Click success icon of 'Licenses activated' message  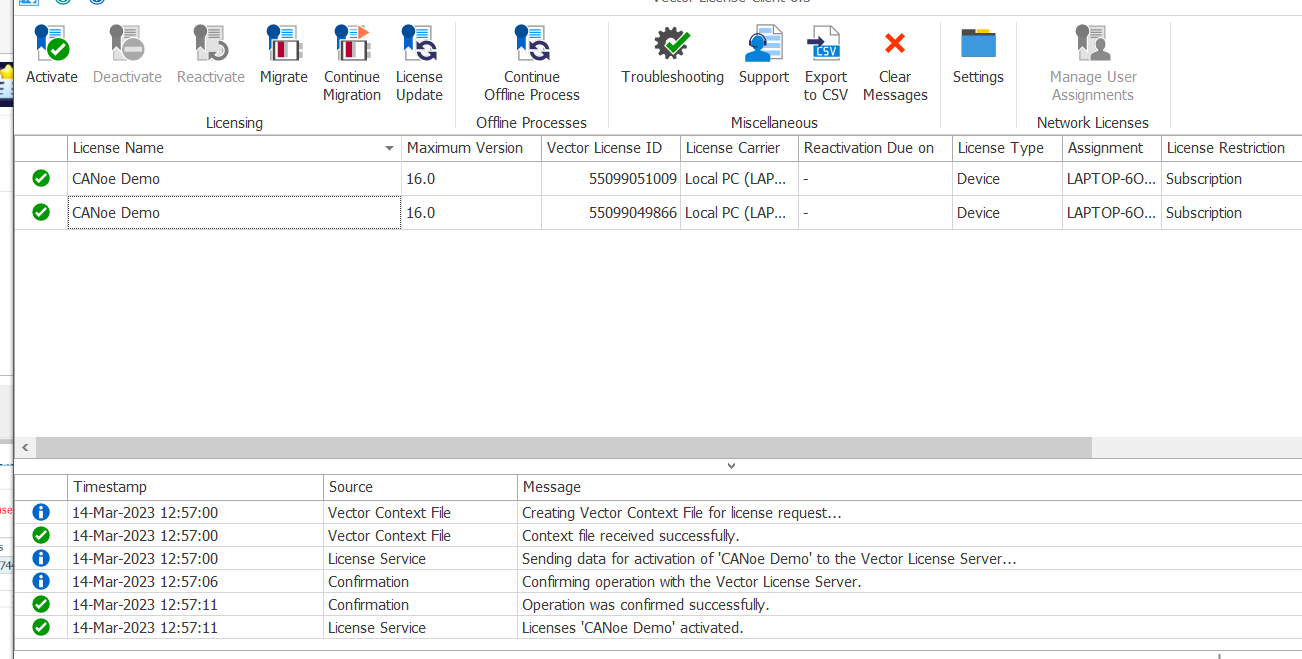pos(41,627)
